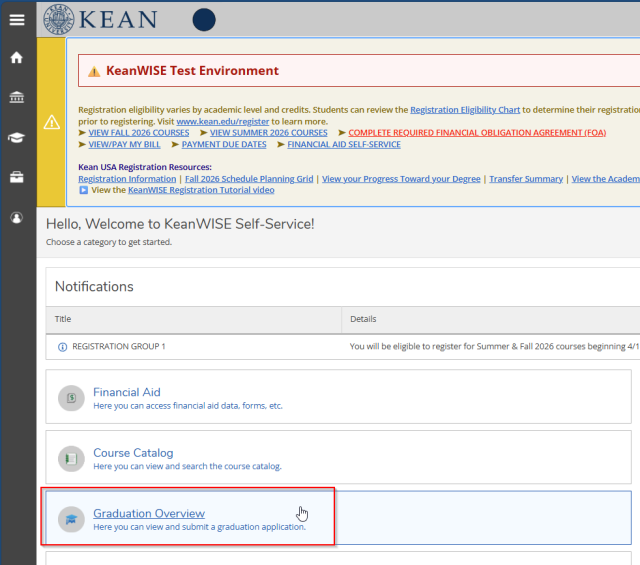Open the Academics graduation cap sidebar icon
640x565 pixels.
click(x=17, y=137)
